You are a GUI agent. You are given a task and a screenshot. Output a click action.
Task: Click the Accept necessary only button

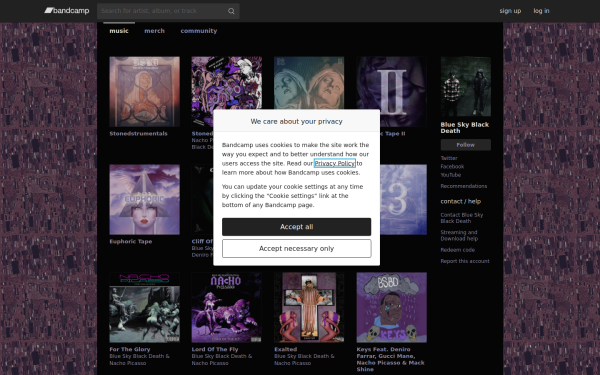pyautogui.click(x=297, y=249)
